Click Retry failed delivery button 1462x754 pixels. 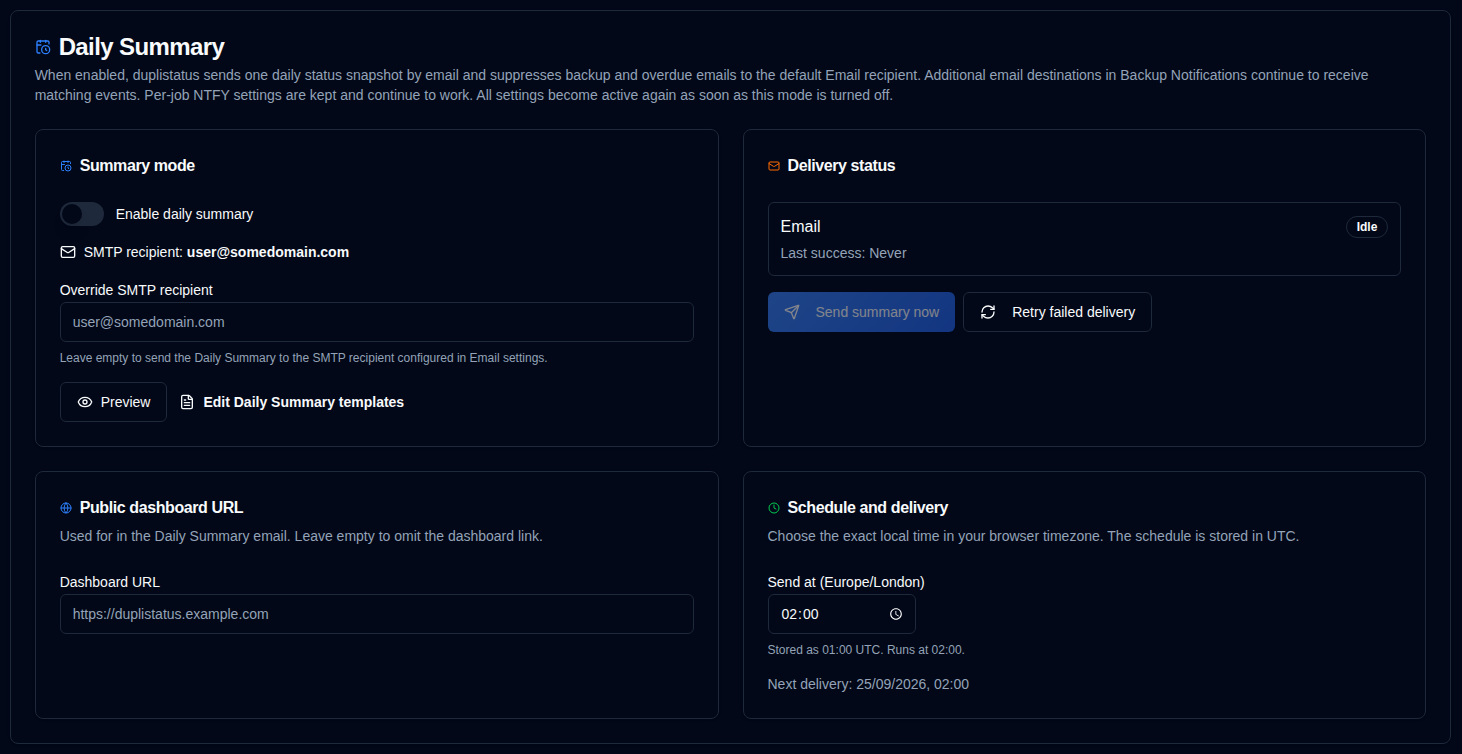tap(1057, 312)
